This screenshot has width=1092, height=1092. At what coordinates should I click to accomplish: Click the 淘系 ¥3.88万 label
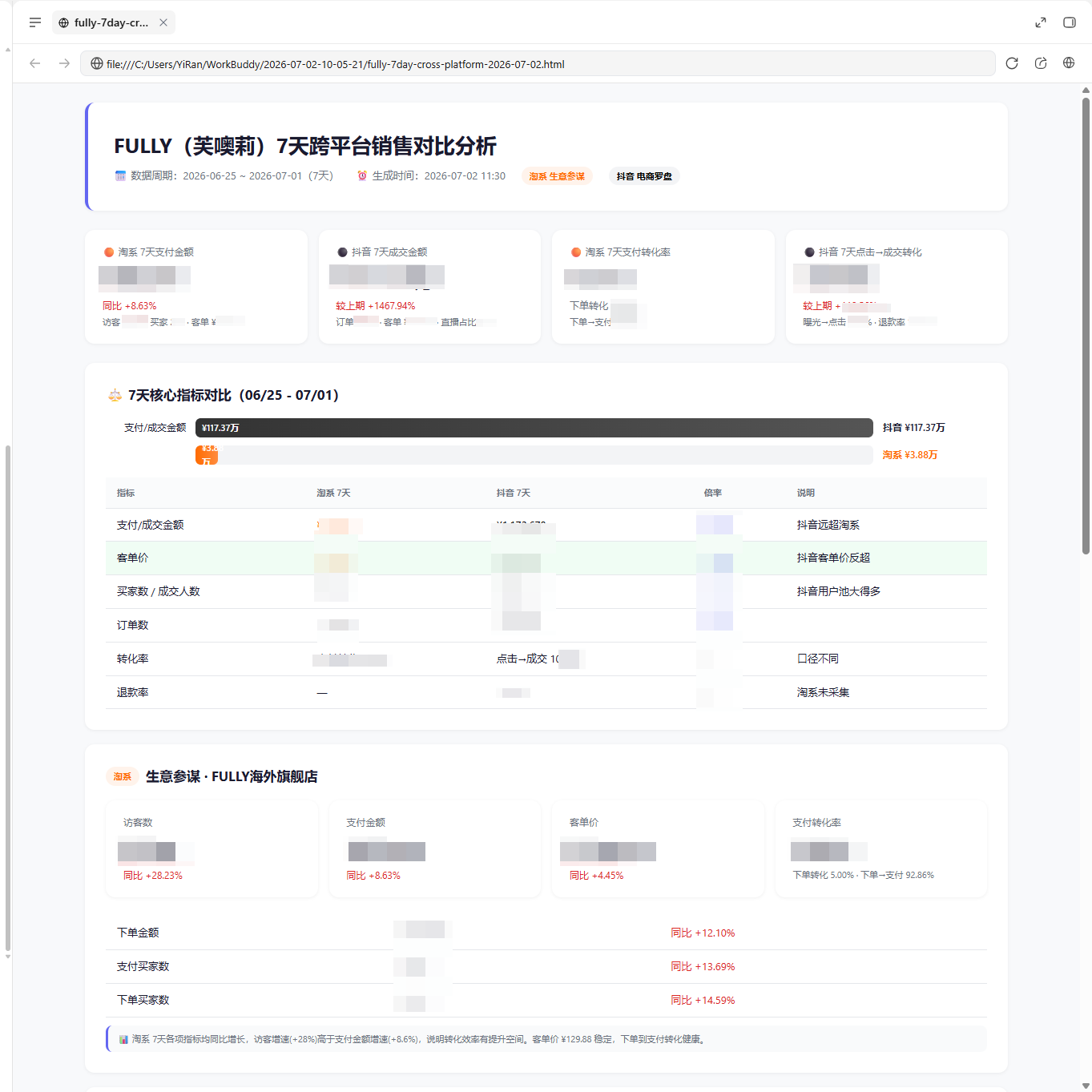[909, 455]
